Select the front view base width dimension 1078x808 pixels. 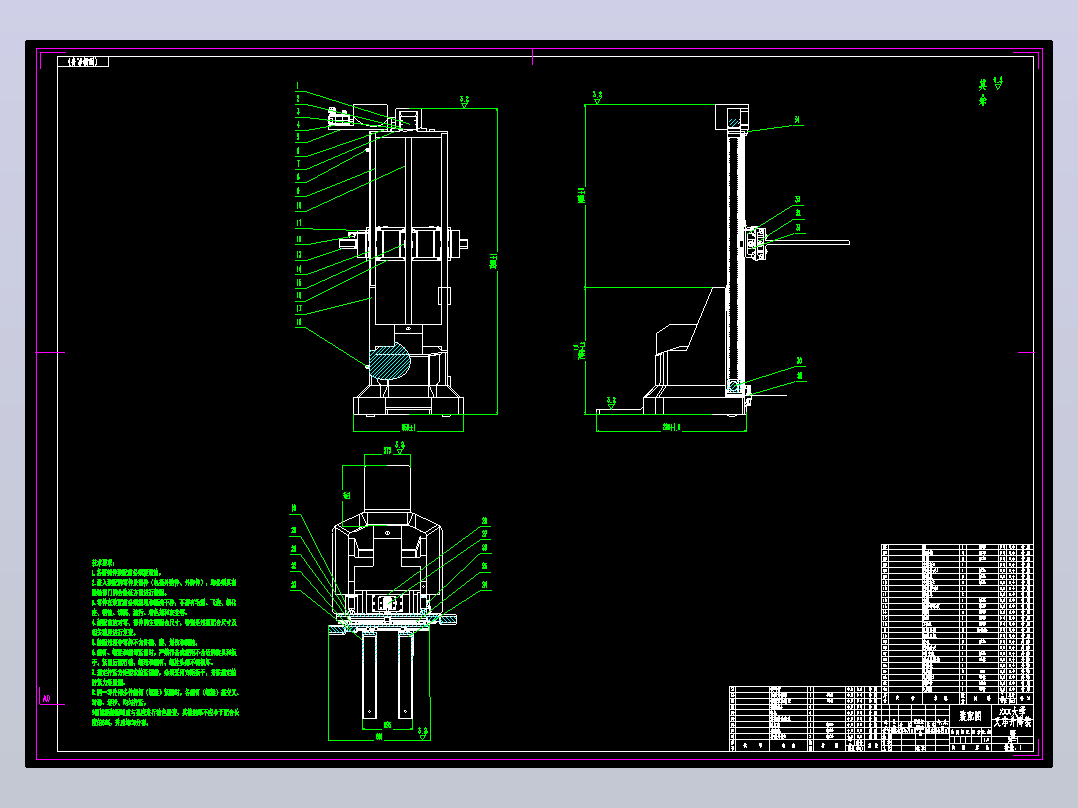tap(408, 428)
